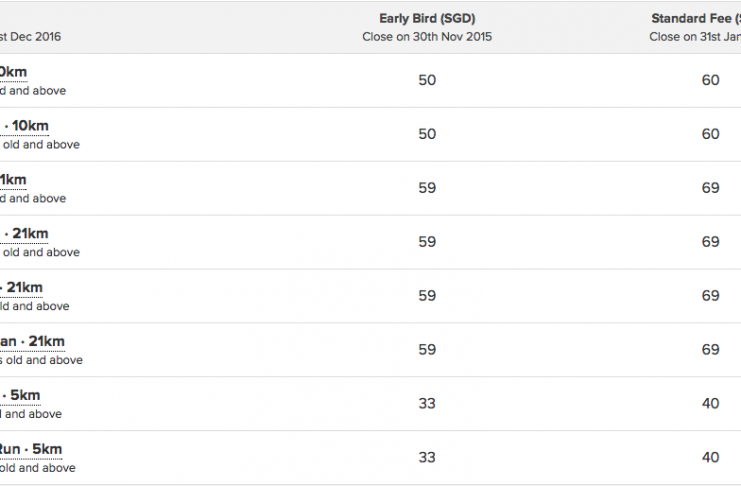The image size is (741, 486).
Task: Select Early Bird fee 50 in '· 10km' row
Action: coord(427,134)
